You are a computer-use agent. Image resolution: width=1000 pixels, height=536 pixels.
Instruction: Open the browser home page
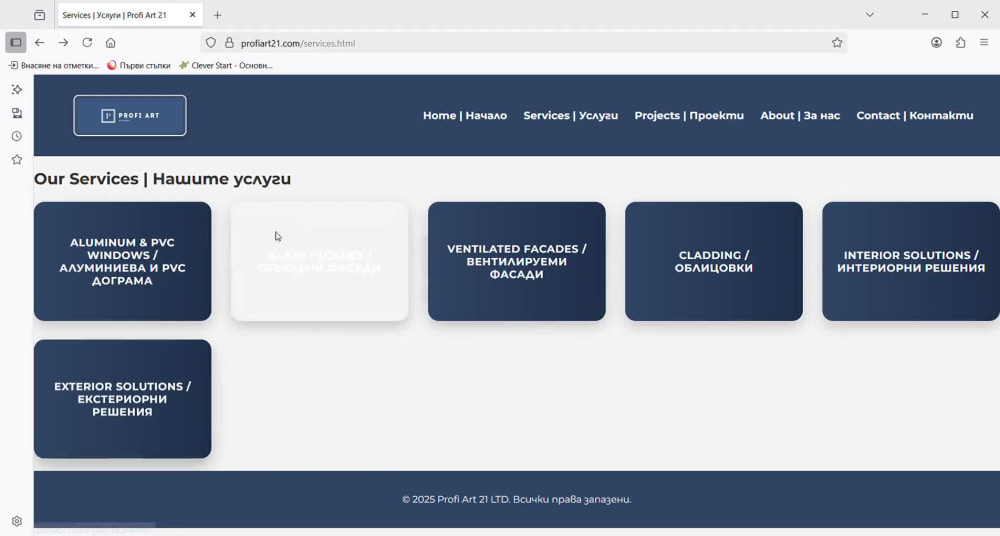pos(110,43)
